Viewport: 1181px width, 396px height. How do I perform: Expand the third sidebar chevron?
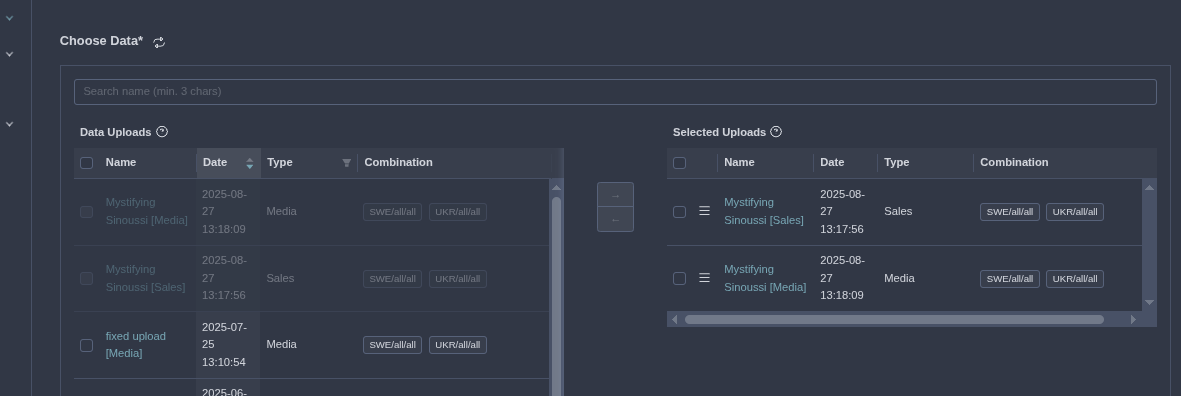10,123
